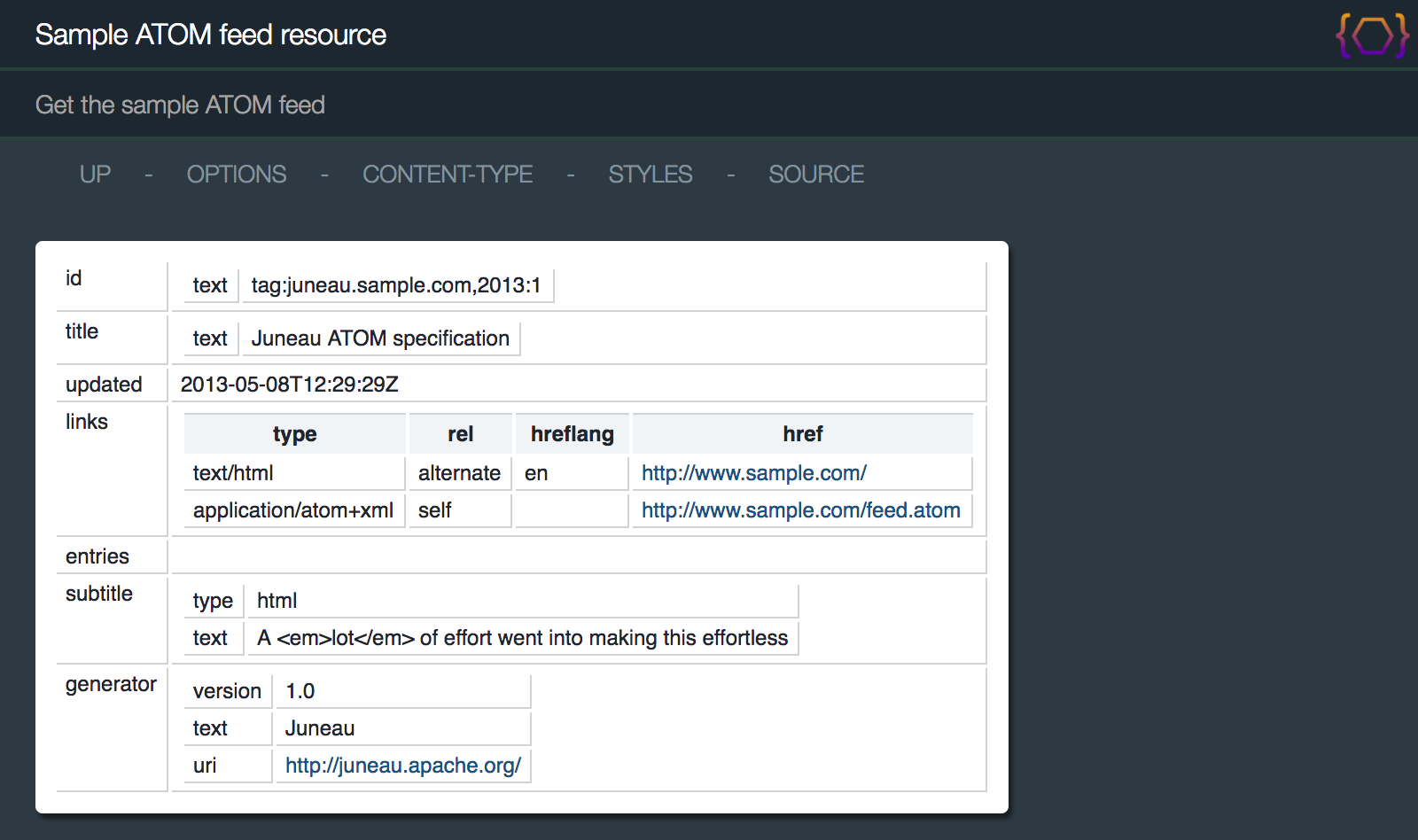1418x840 pixels.
Task: Click the generator version value 1.0
Action: pyautogui.click(x=300, y=691)
